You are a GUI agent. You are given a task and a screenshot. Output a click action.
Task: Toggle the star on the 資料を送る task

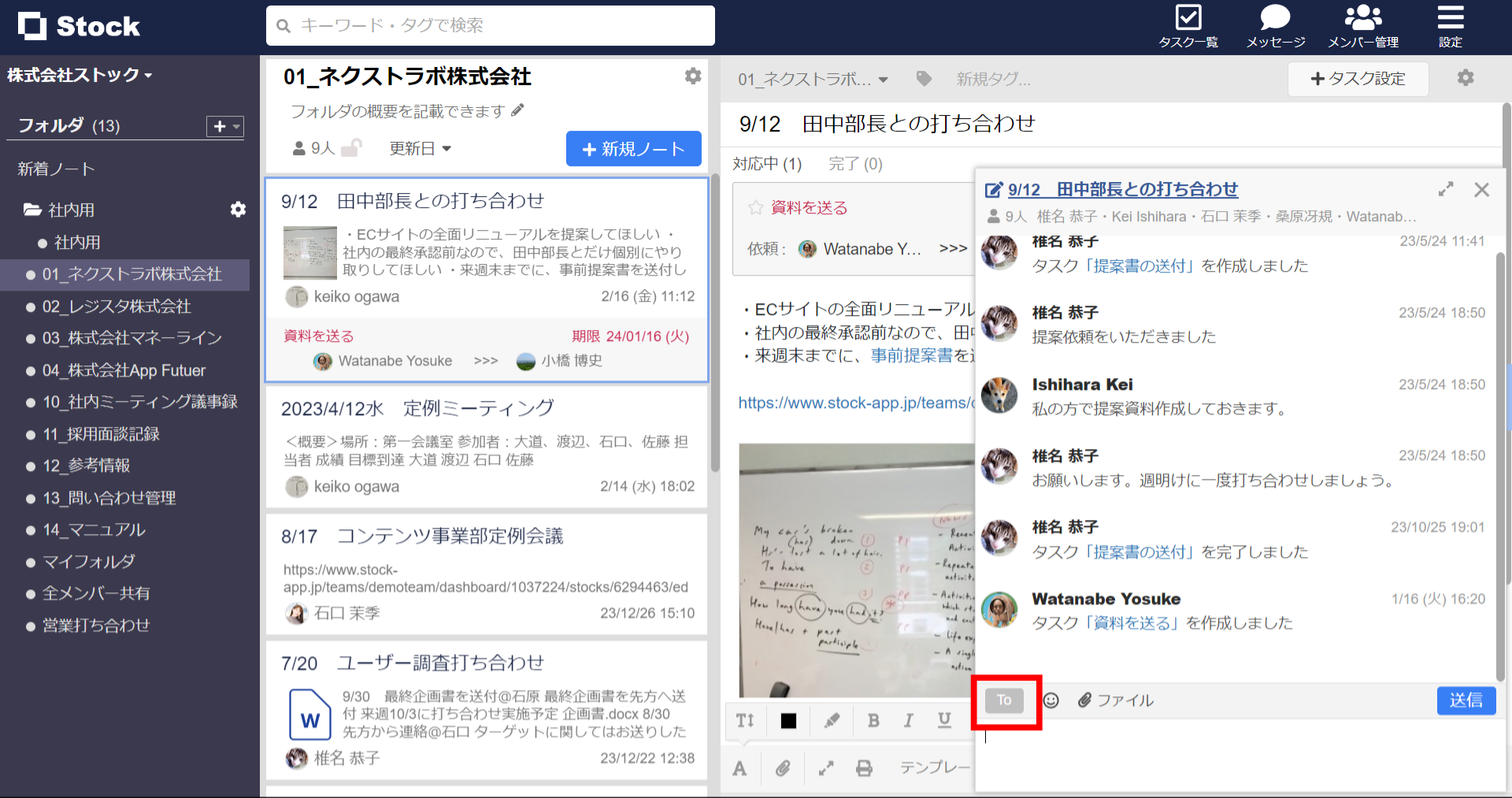pyautogui.click(x=757, y=207)
